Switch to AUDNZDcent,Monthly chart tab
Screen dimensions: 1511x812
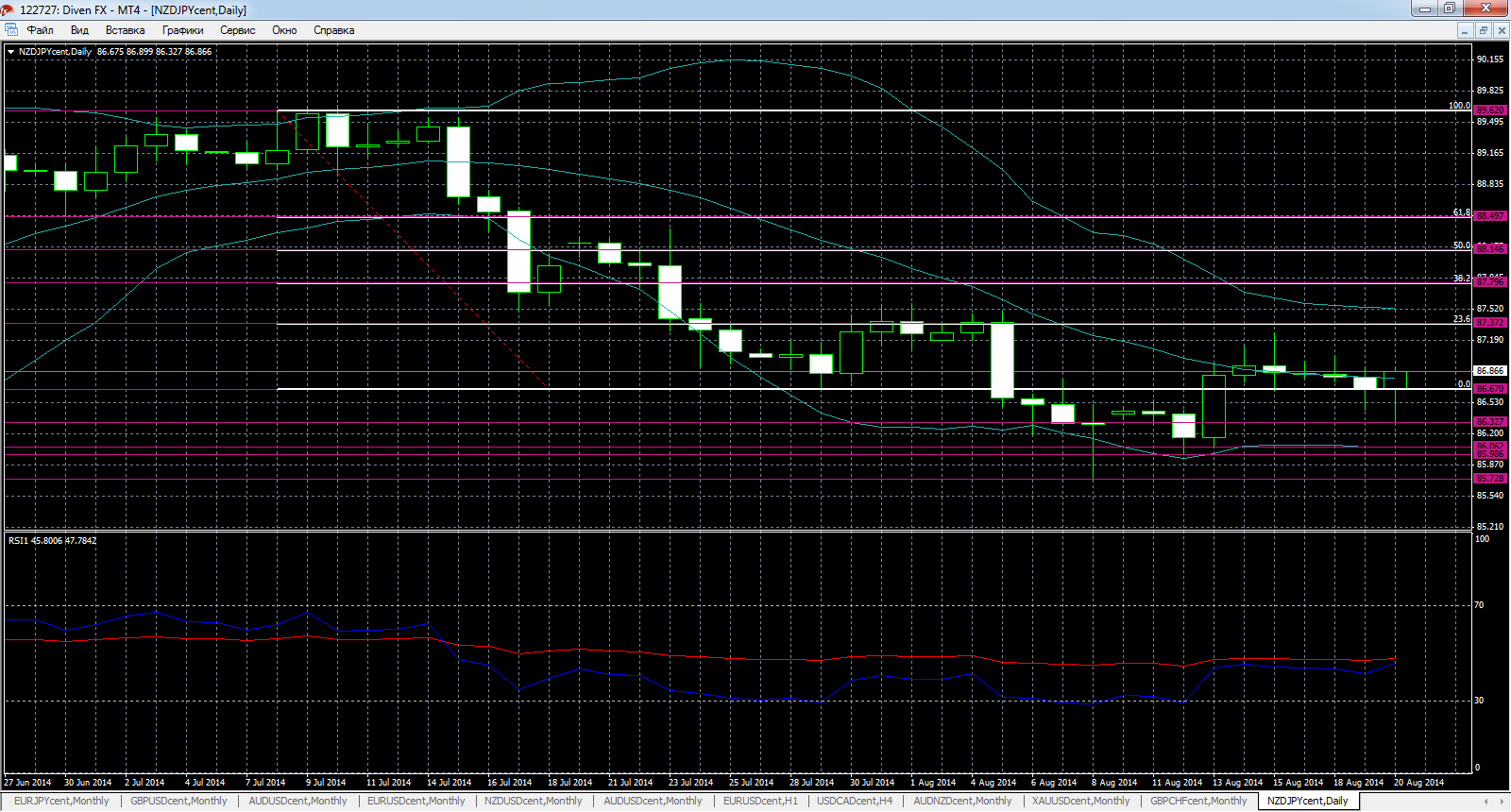[962, 801]
